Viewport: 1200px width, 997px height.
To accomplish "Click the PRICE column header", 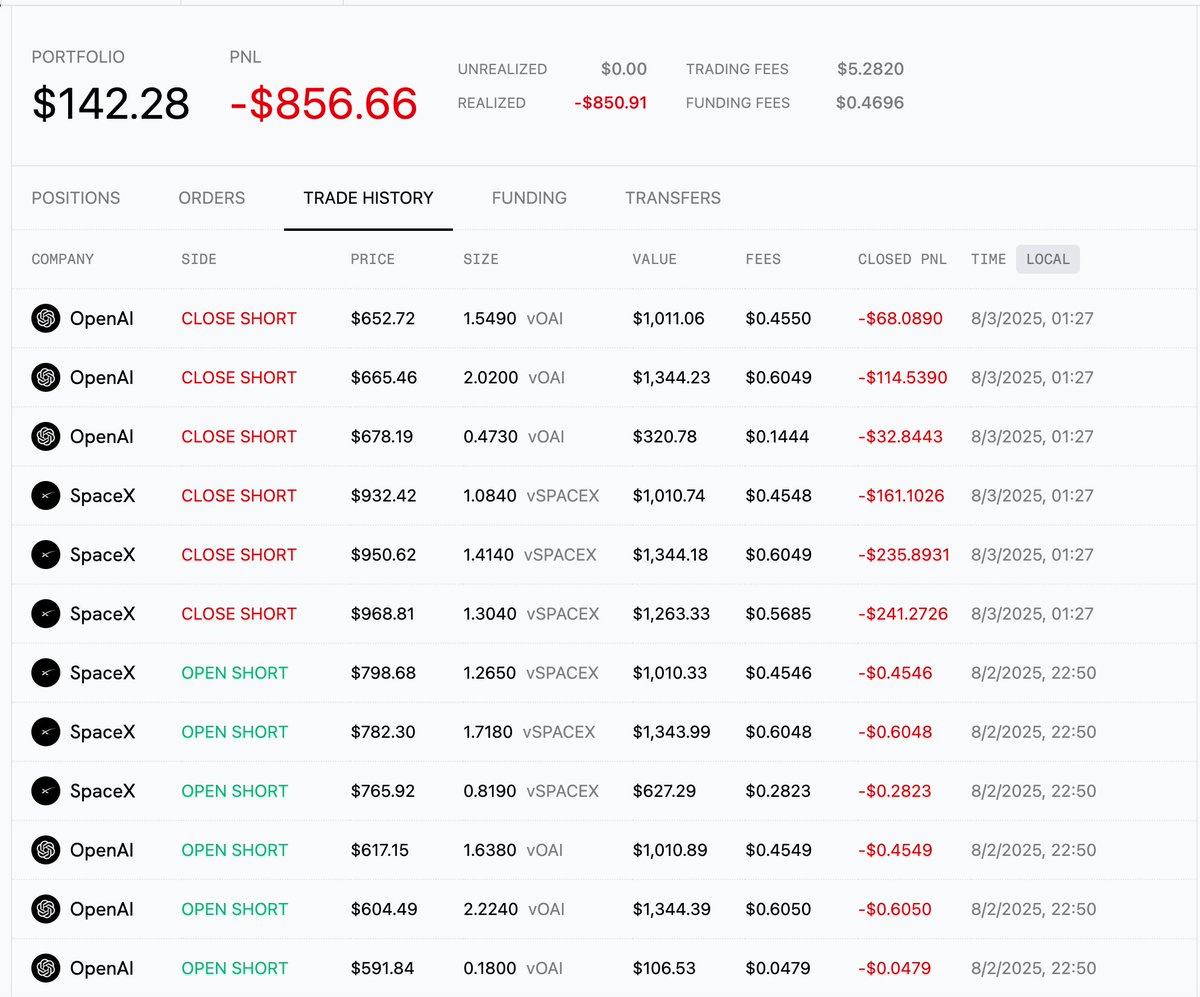I will 373,259.
